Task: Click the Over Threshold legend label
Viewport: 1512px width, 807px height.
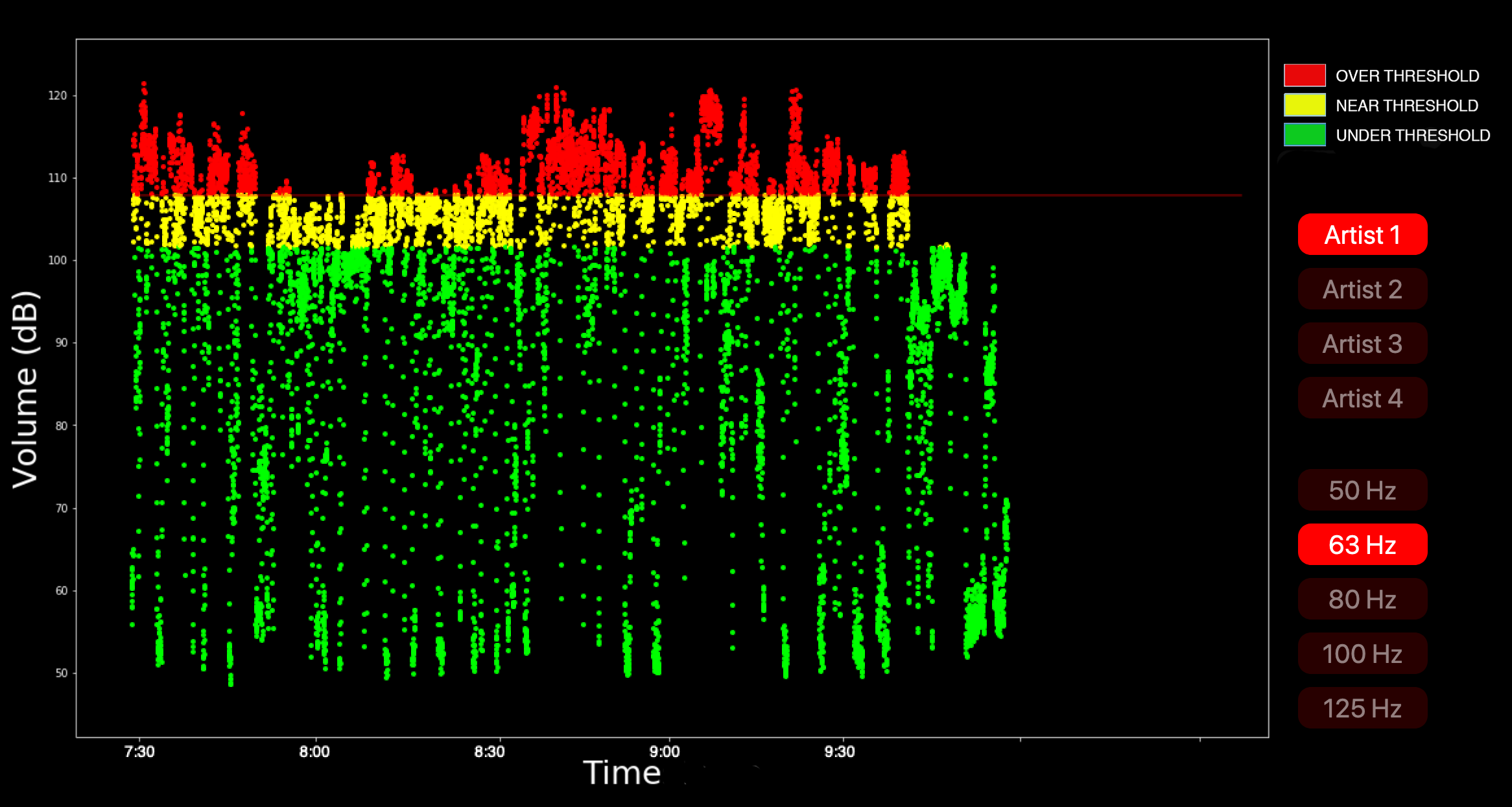Action: click(x=1407, y=76)
